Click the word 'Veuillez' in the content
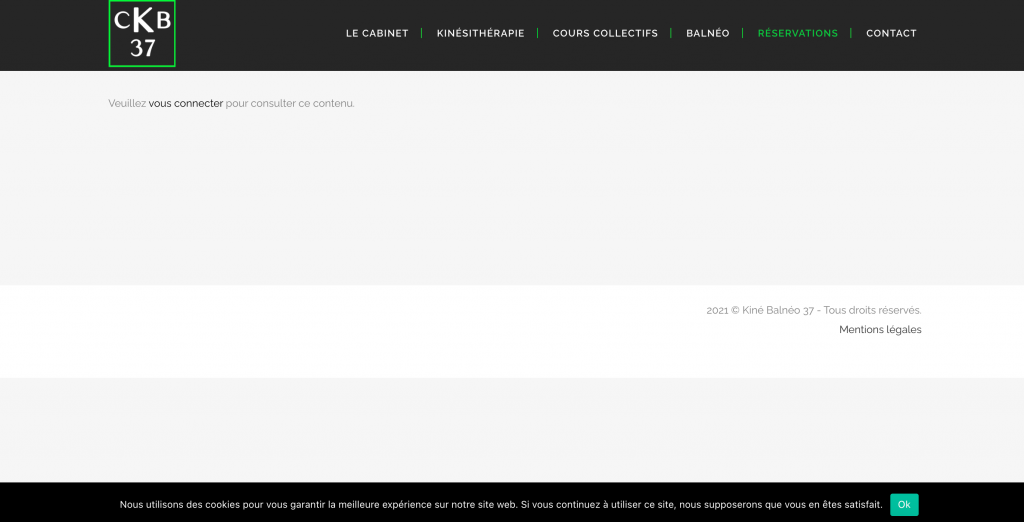Screen dimensions: 1024x522 point(127,103)
